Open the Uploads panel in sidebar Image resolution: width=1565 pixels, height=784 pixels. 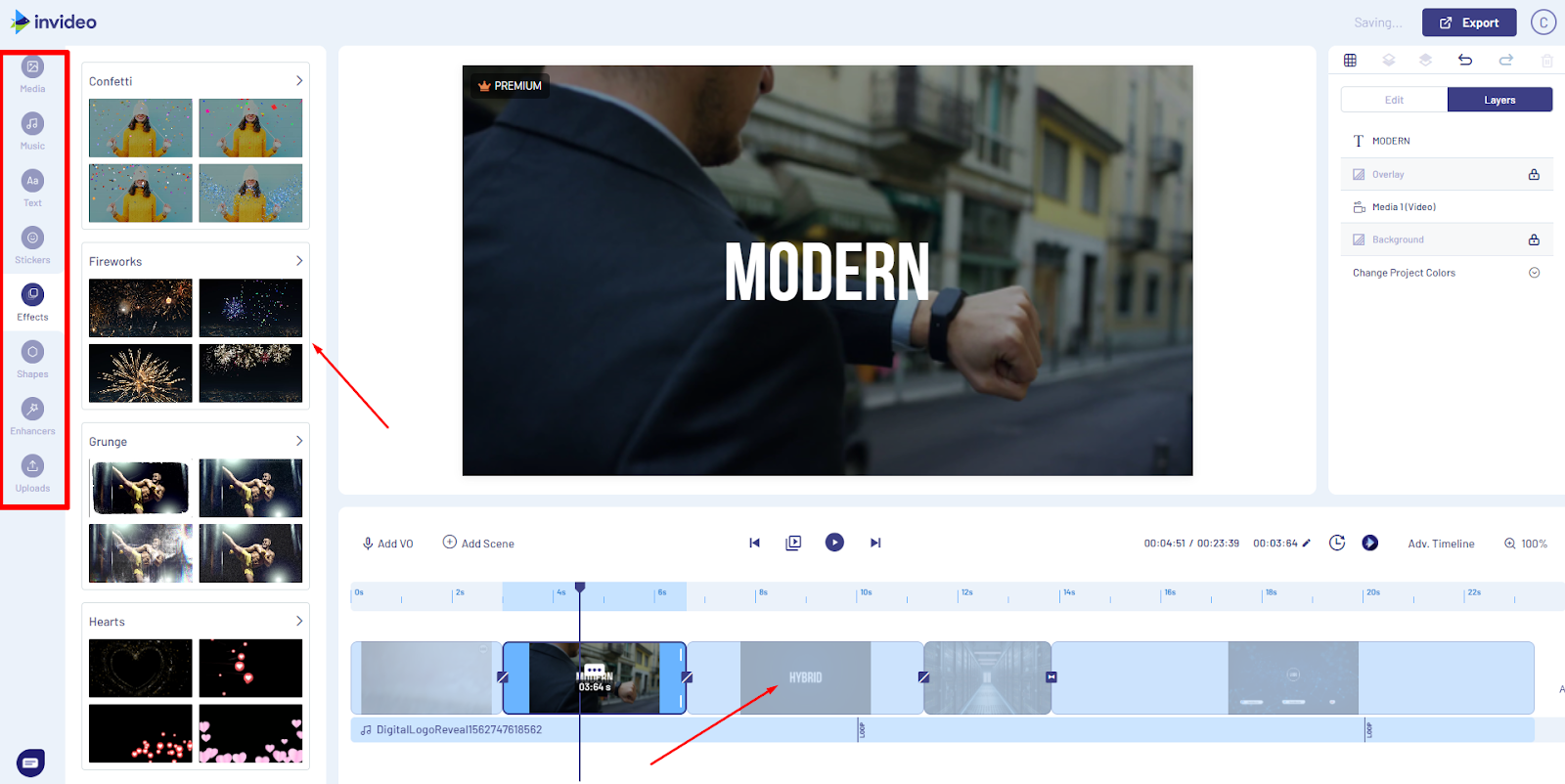click(32, 473)
